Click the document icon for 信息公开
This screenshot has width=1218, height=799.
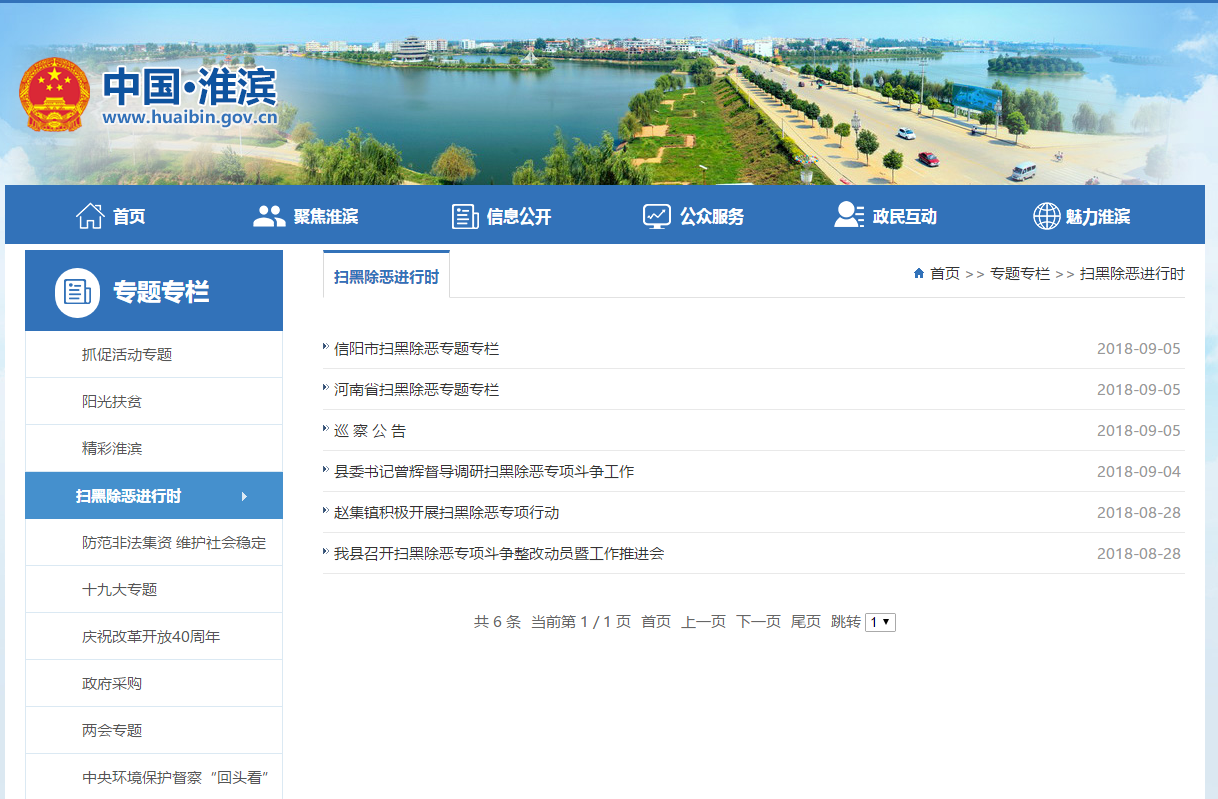(x=465, y=216)
